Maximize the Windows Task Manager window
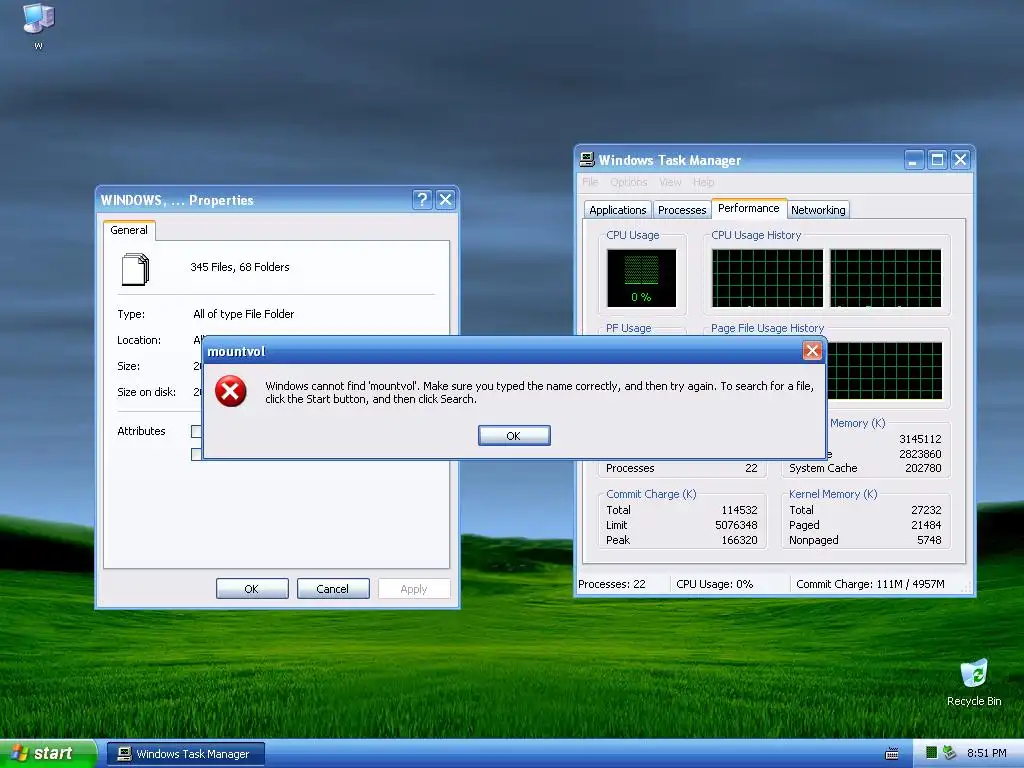 (x=937, y=159)
